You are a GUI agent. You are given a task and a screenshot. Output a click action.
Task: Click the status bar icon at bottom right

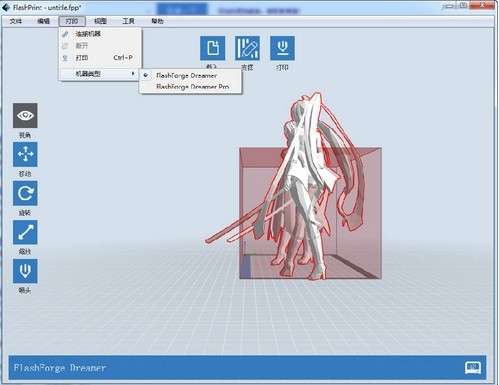[473, 368]
